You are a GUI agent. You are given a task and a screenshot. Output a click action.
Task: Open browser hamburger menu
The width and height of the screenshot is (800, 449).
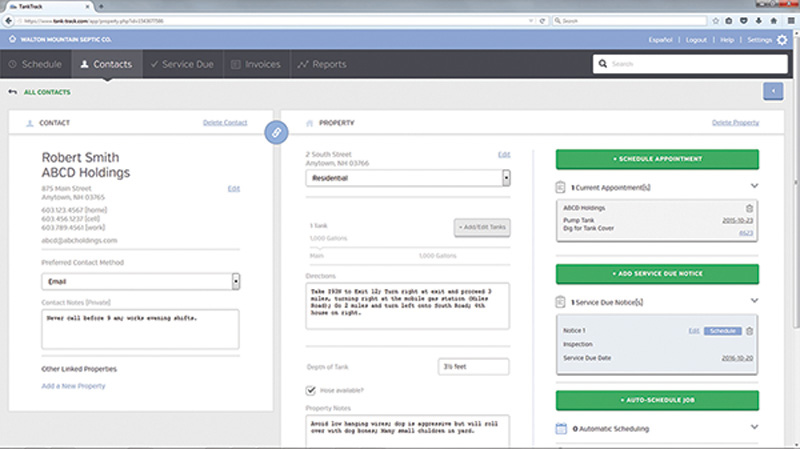coord(791,21)
